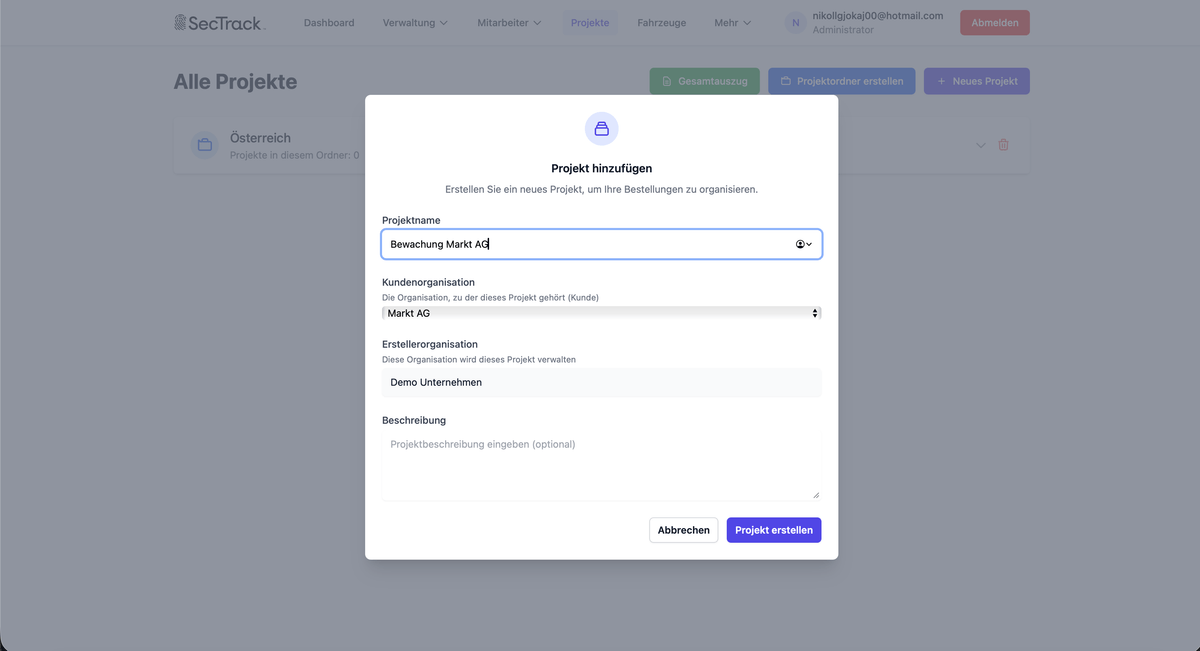Open the Kundenorganisation dropdown
The height and width of the screenshot is (651, 1200).
click(x=601, y=313)
